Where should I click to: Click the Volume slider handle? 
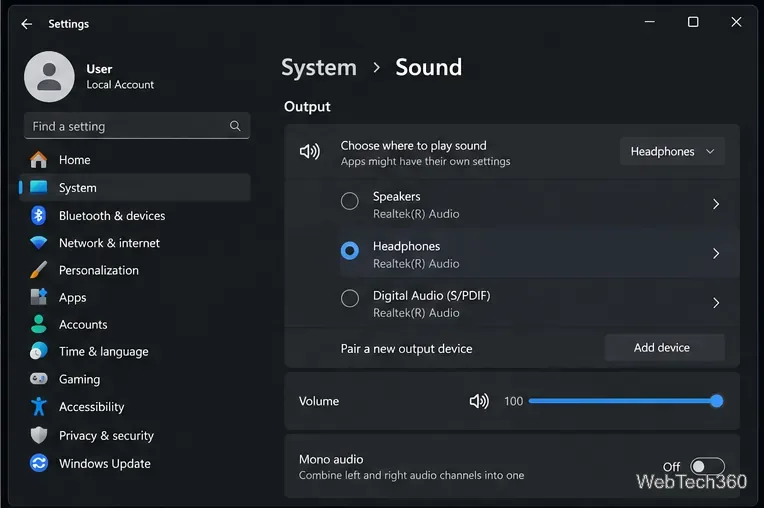pyautogui.click(x=716, y=401)
